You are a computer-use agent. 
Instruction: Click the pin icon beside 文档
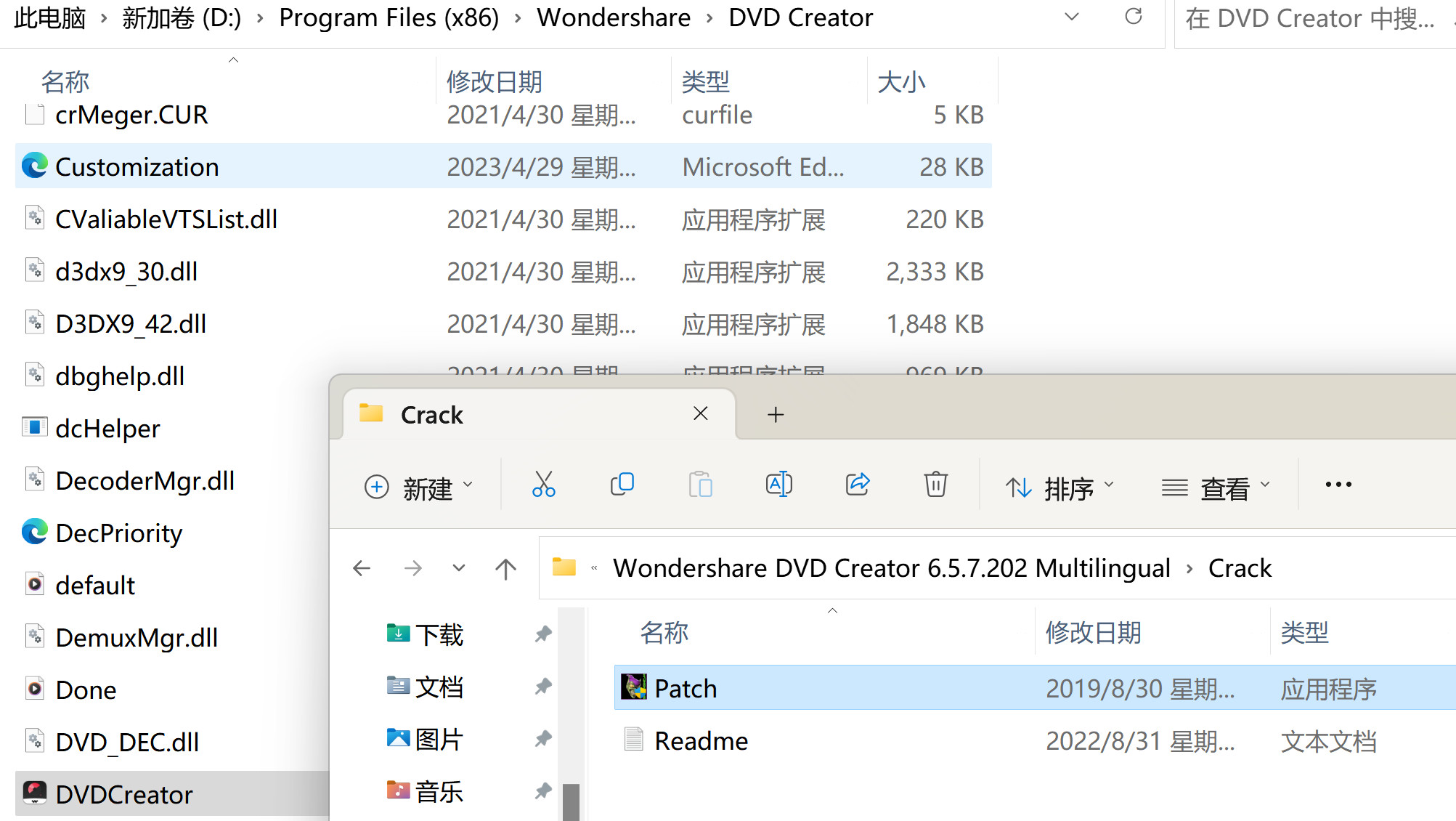[x=543, y=687]
